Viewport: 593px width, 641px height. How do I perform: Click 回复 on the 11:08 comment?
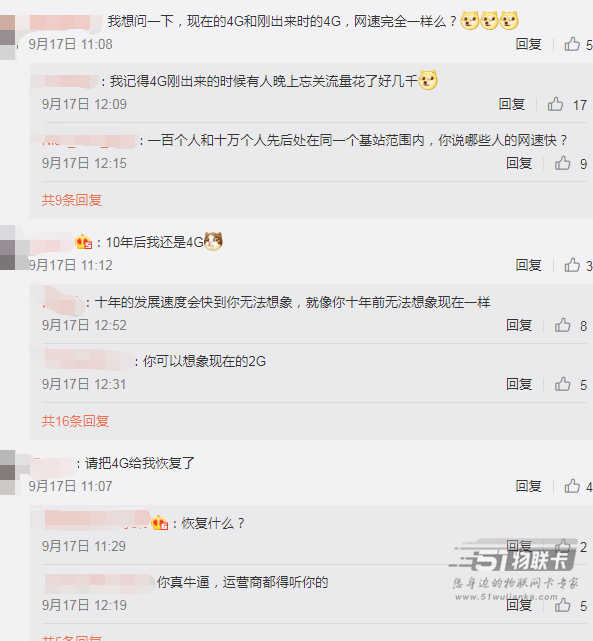click(528, 44)
